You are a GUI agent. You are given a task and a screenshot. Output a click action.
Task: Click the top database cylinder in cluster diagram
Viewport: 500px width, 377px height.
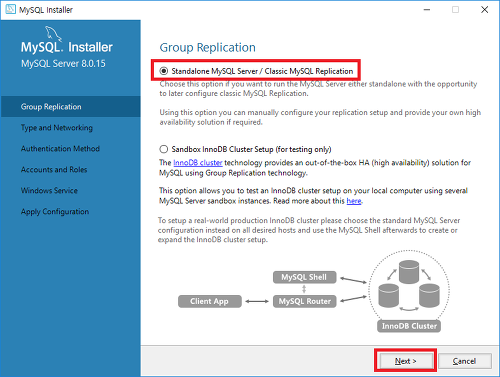coord(409,272)
